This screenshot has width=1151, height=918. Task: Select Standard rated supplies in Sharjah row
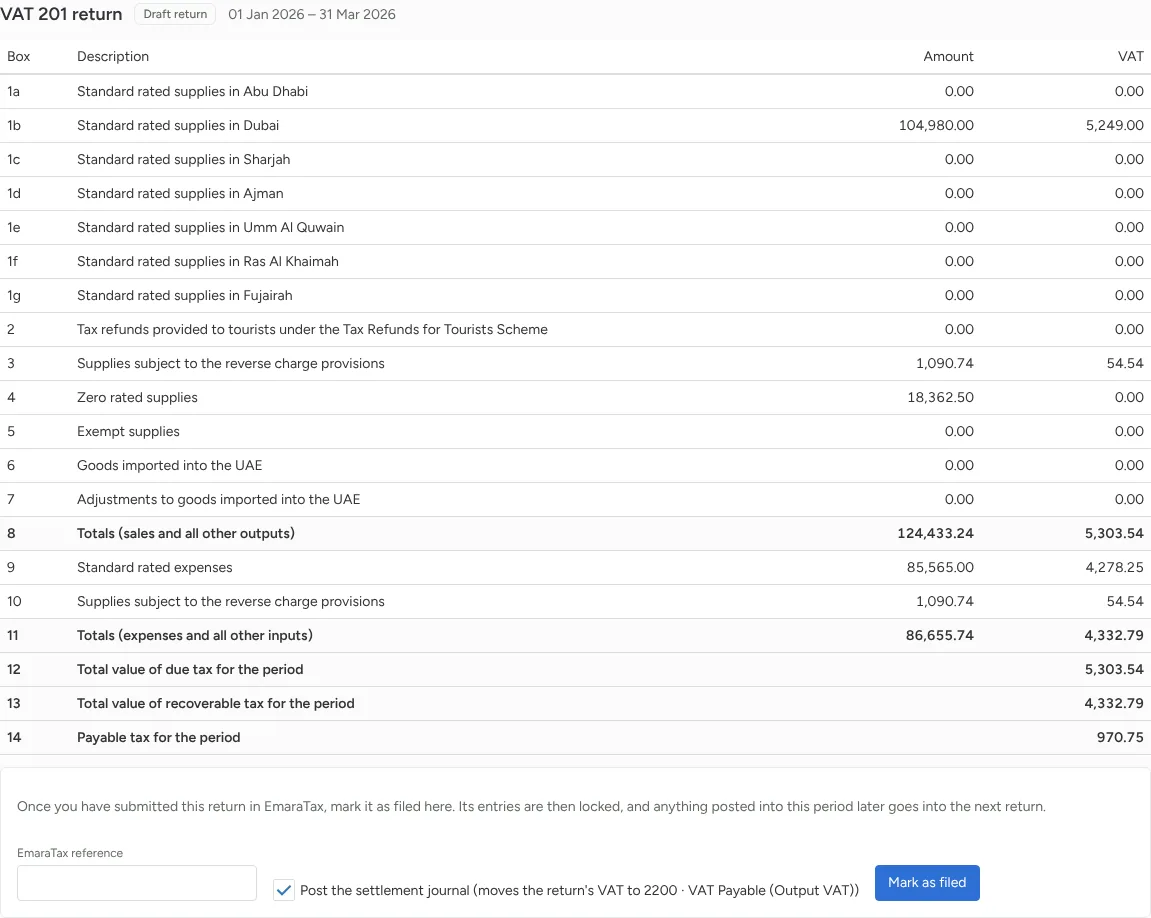(576, 159)
